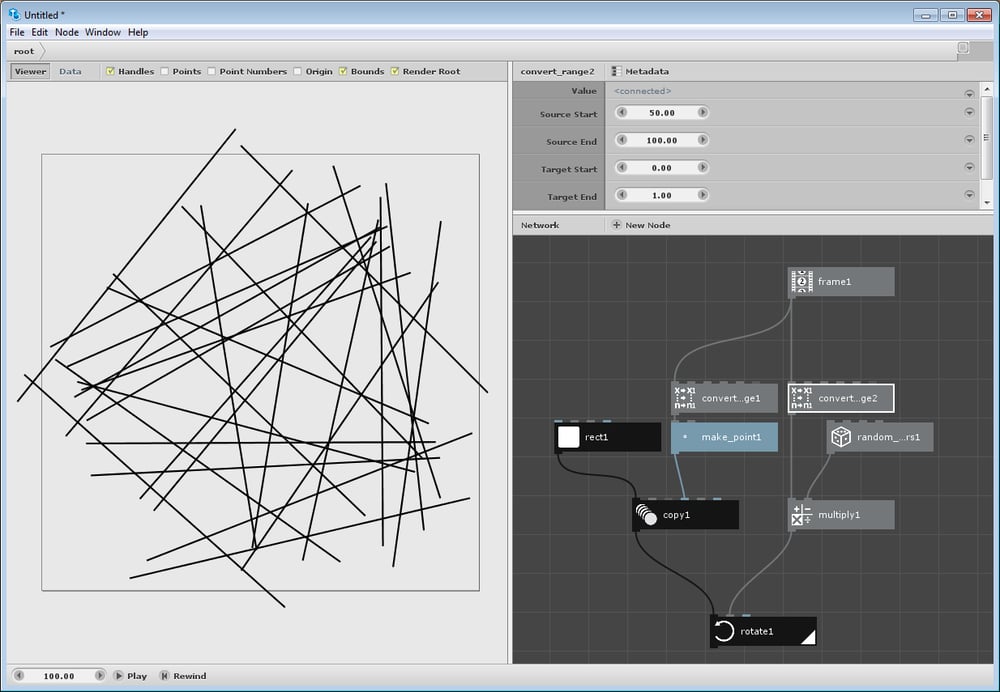Increase Source Start with right arrow
Screen dimensions: 1000x692
pos(702,112)
